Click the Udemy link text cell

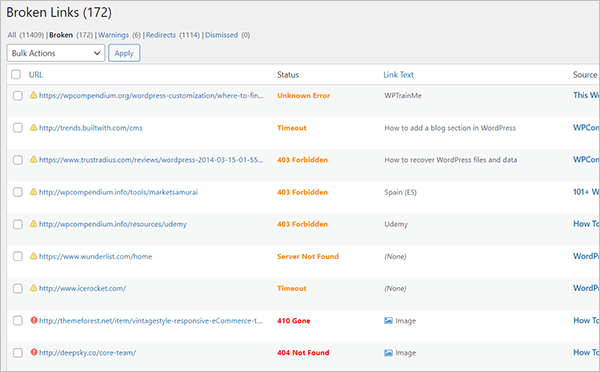pos(396,224)
